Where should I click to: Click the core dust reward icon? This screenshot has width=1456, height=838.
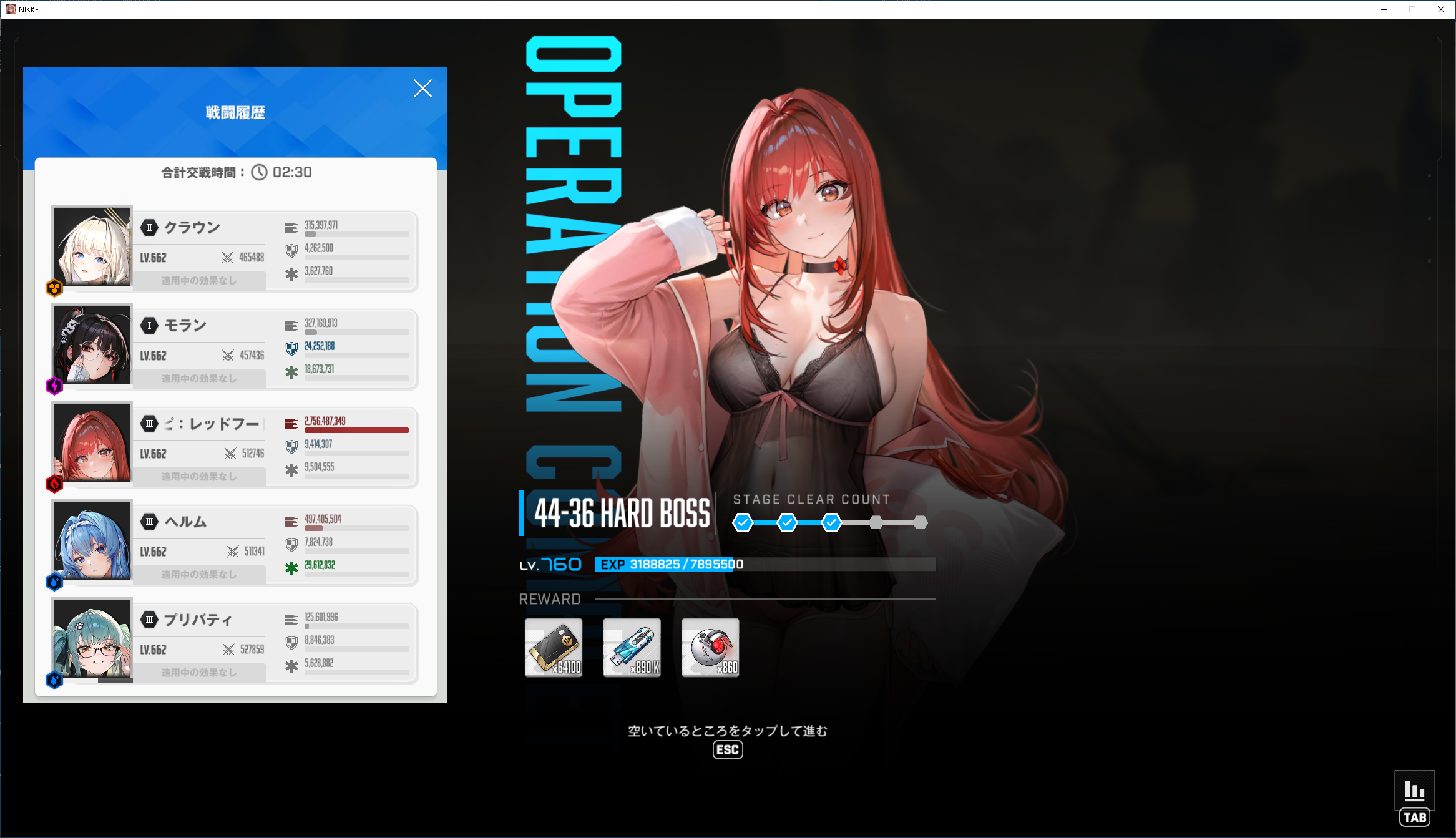point(710,648)
